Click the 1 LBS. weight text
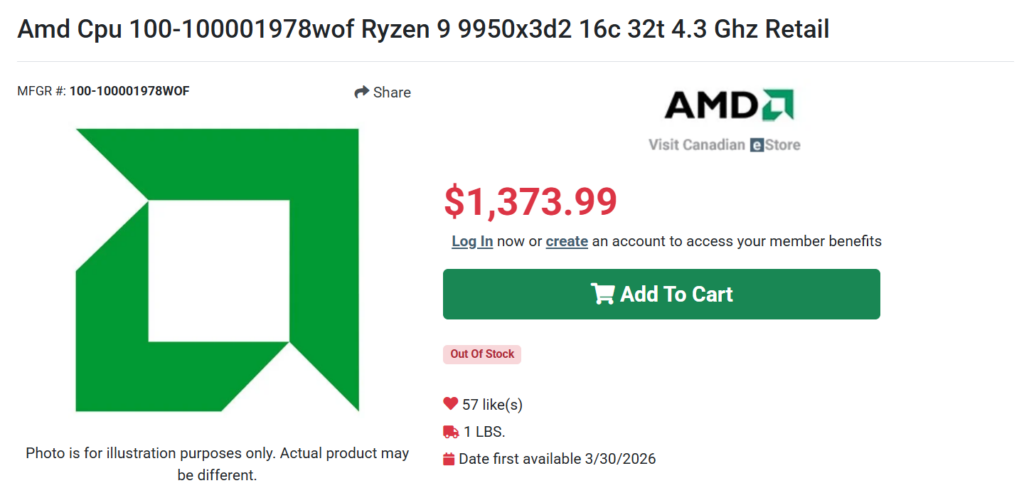 (484, 432)
